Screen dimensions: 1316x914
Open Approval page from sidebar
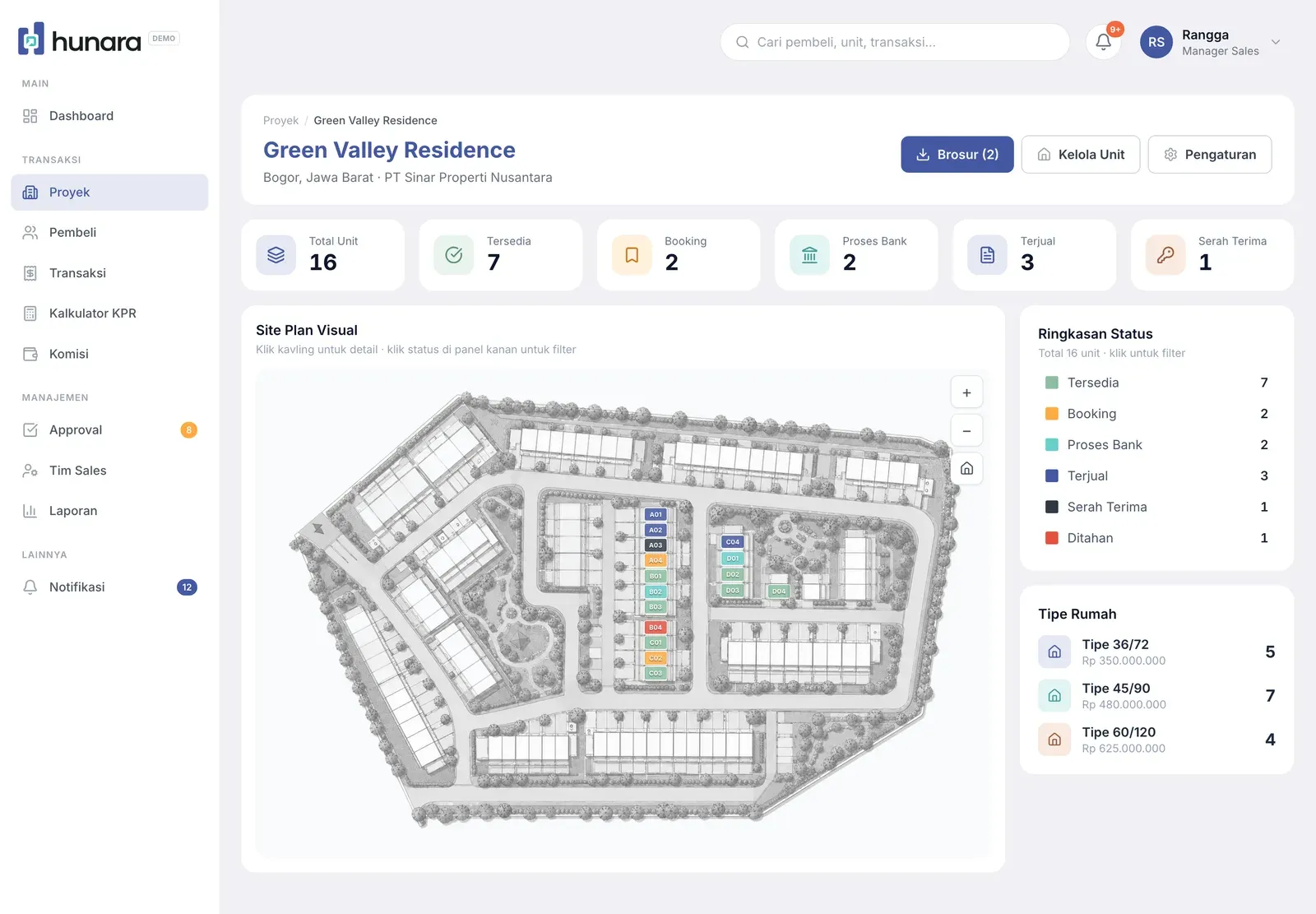click(109, 430)
